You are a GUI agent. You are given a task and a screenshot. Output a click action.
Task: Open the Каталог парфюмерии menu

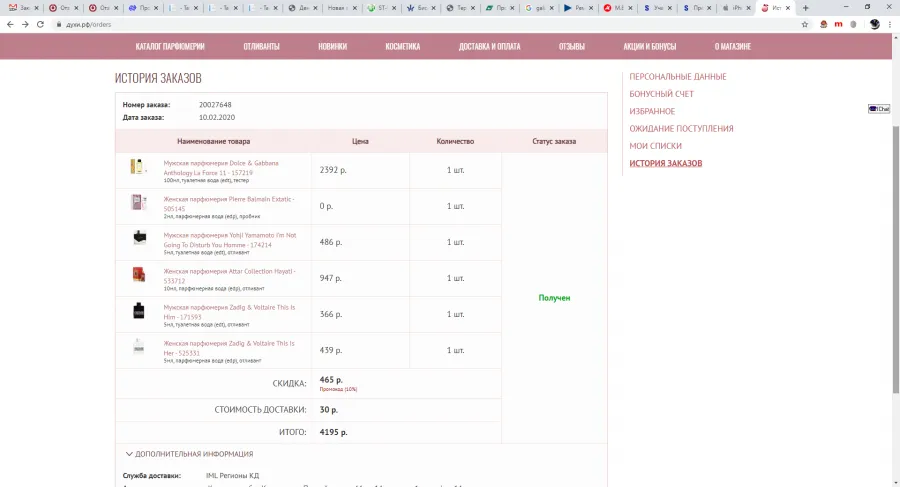pos(170,47)
